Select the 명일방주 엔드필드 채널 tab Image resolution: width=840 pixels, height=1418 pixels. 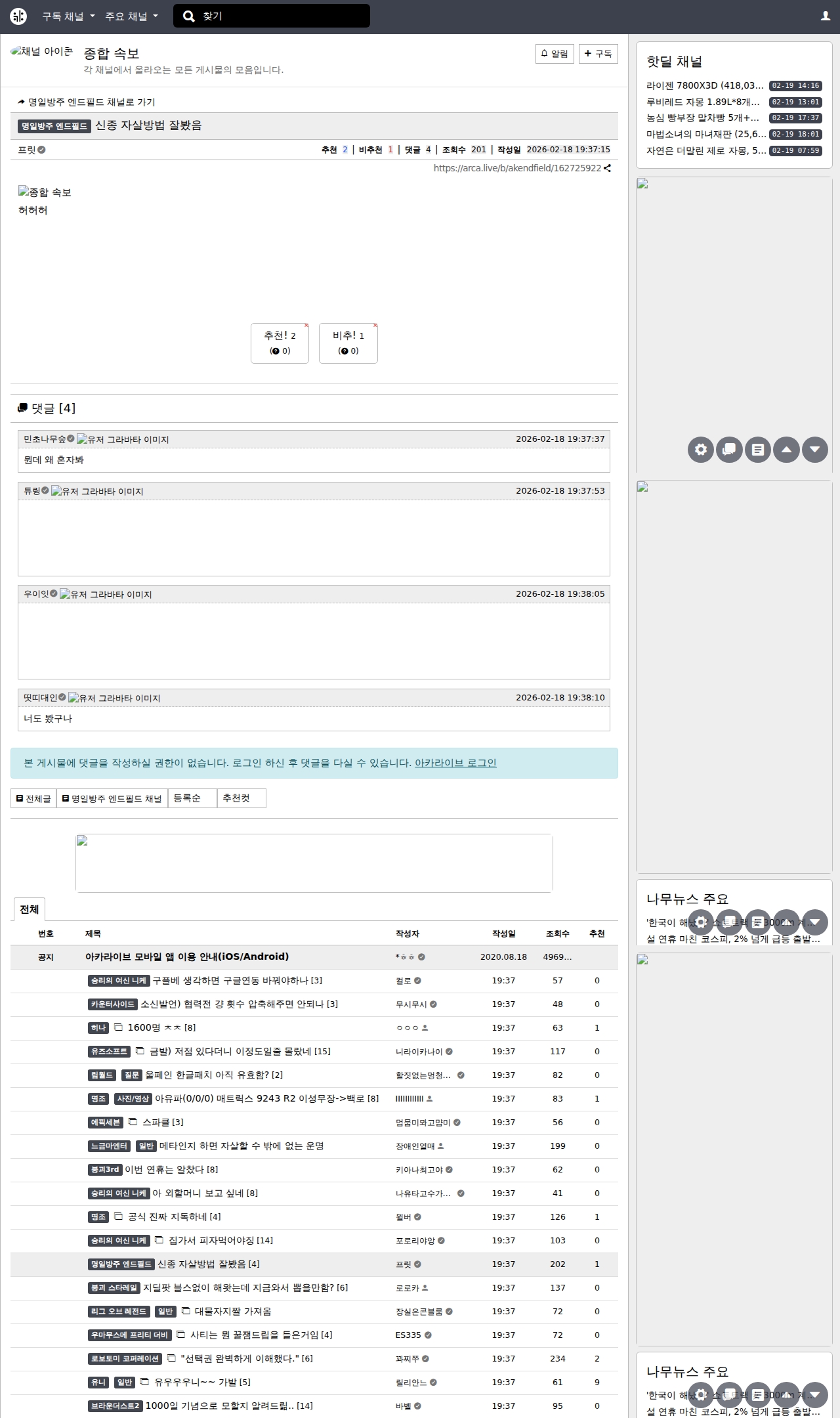click(x=112, y=798)
